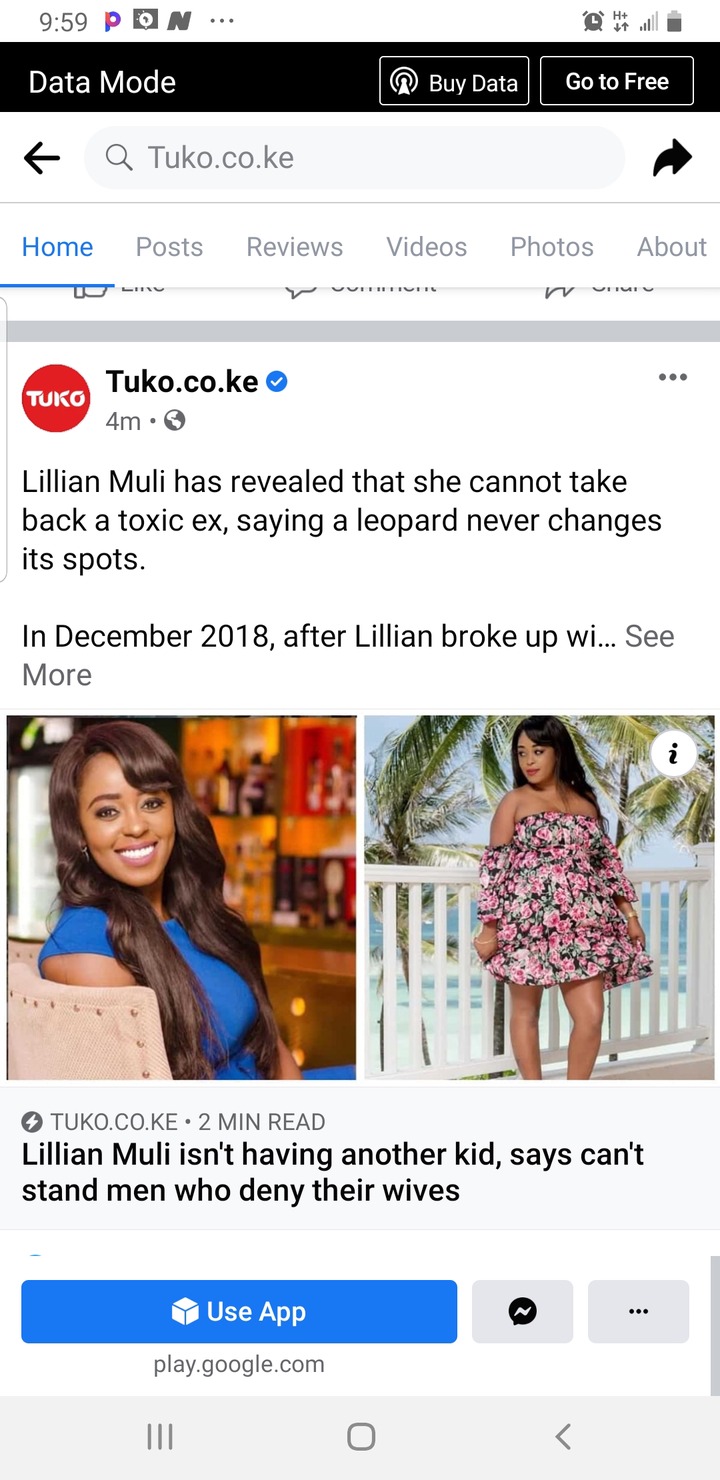720x1480 pixels.
Task: Switch to the Posts tab
Action: pos(169,247)
